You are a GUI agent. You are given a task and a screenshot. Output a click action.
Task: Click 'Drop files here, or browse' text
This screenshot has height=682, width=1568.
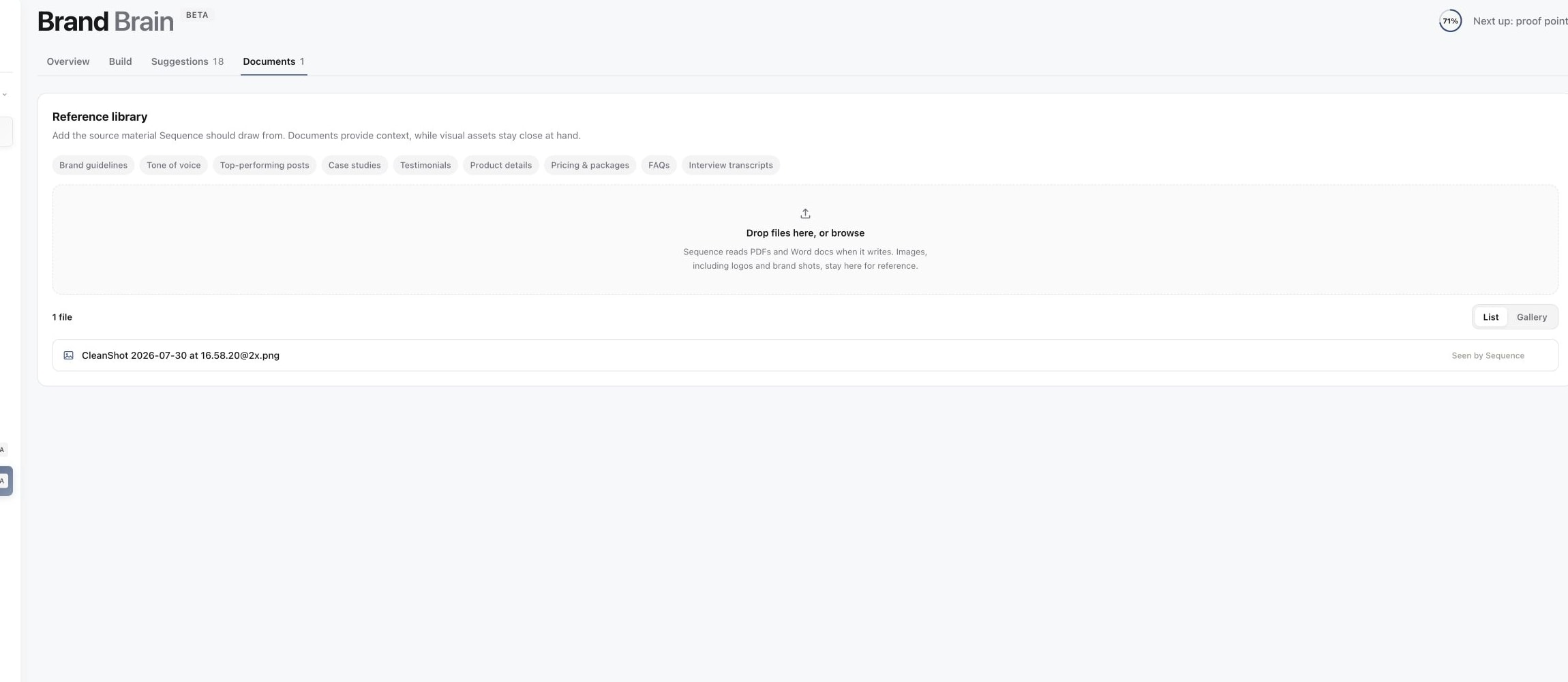(x=805, y=233)
